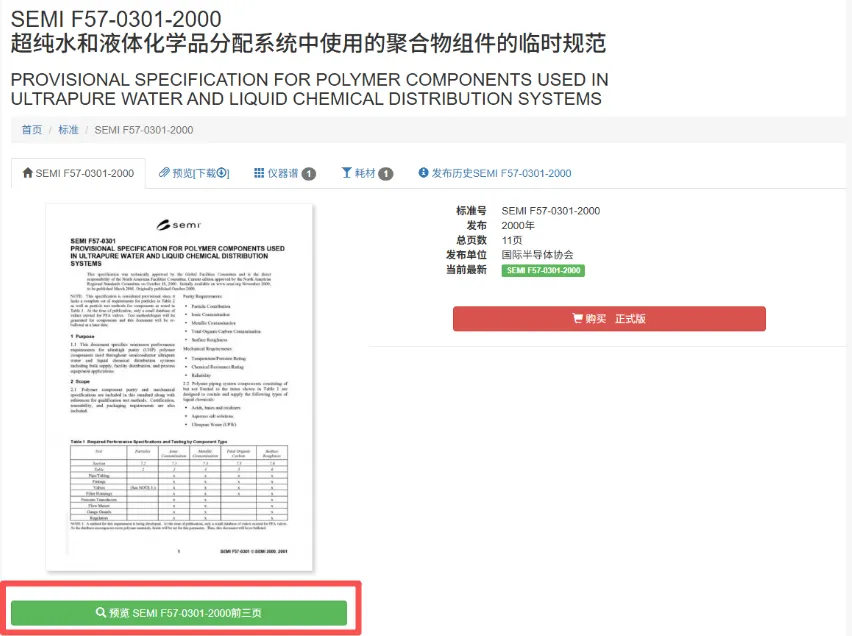Viewport: 852px width, 636px height.
Task: Click the top SEMI F57-0301-2000 page heading
Action: pyautogui.click(x=116, y=19)
